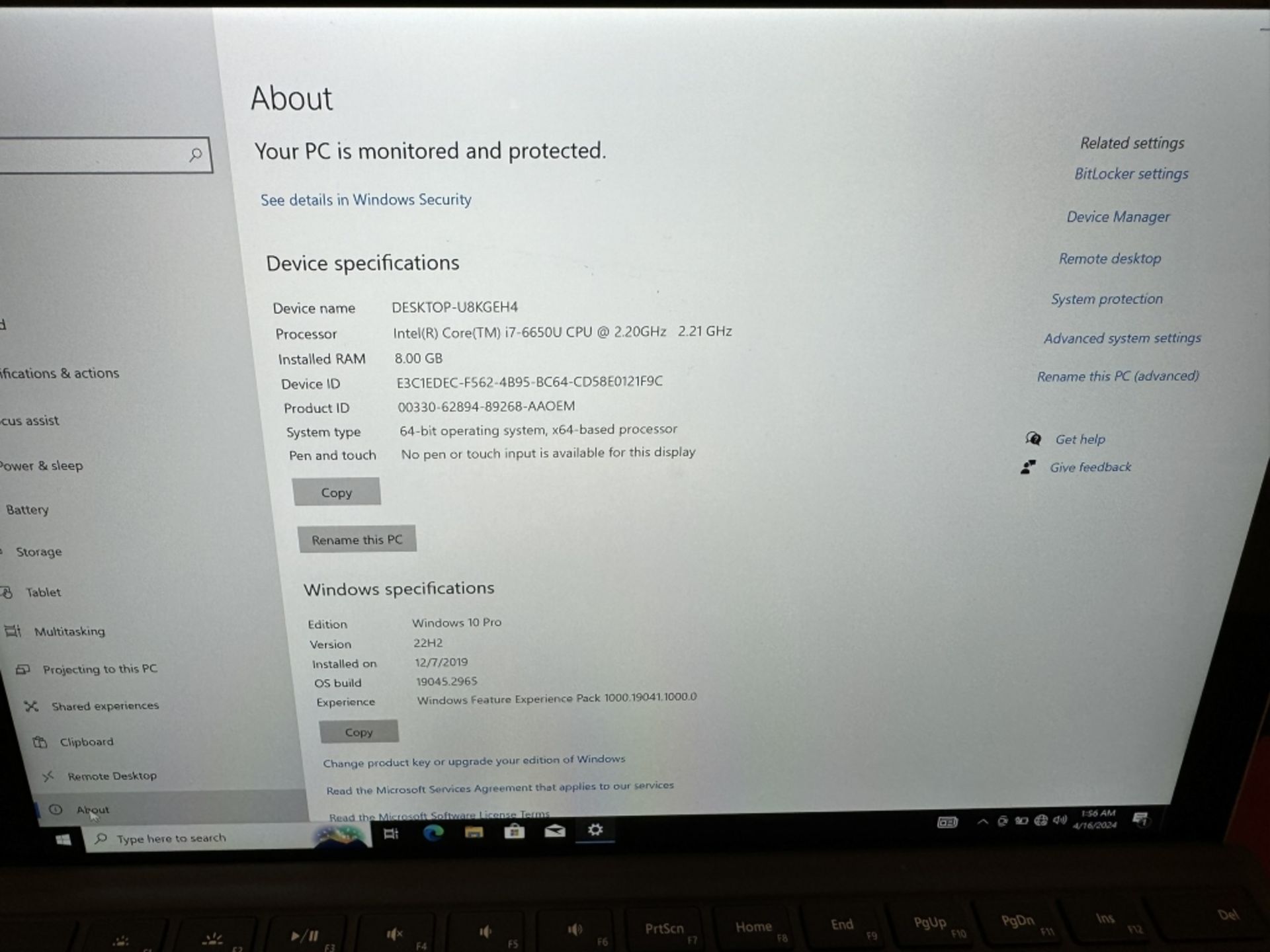The image size is (1270, 952).
Task: Click Give feedback option
Action: (1090, 467)
